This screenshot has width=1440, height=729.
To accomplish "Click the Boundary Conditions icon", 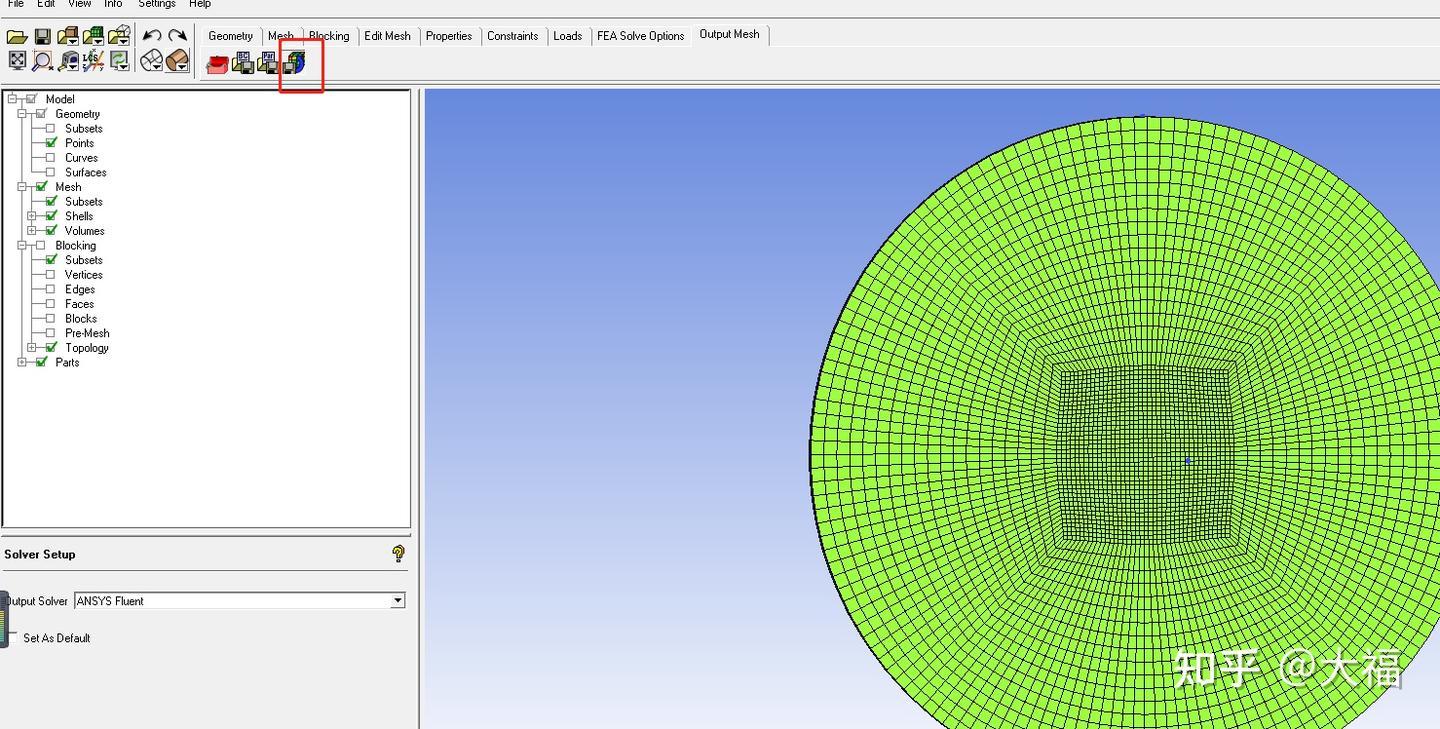I will 243,64.
